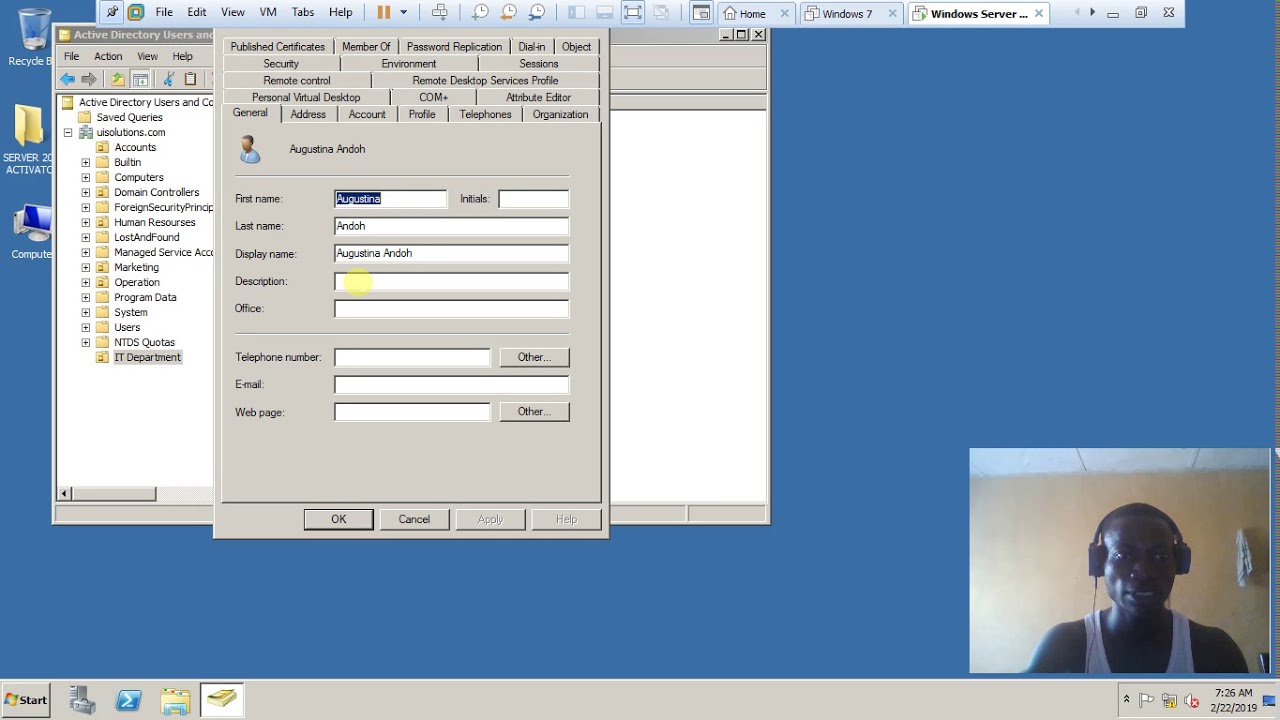This screenshot has width=1280, height=720.
Task: Click the Office input field
Action: click(x=451, y=308)
